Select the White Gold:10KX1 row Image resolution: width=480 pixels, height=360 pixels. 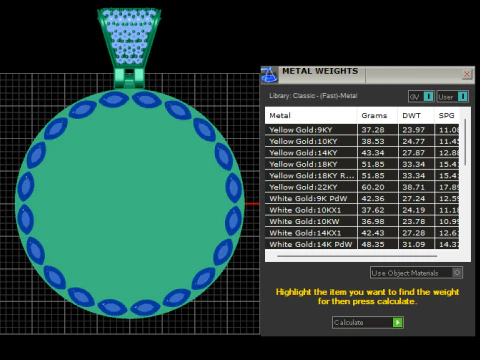tap(362, 210)
